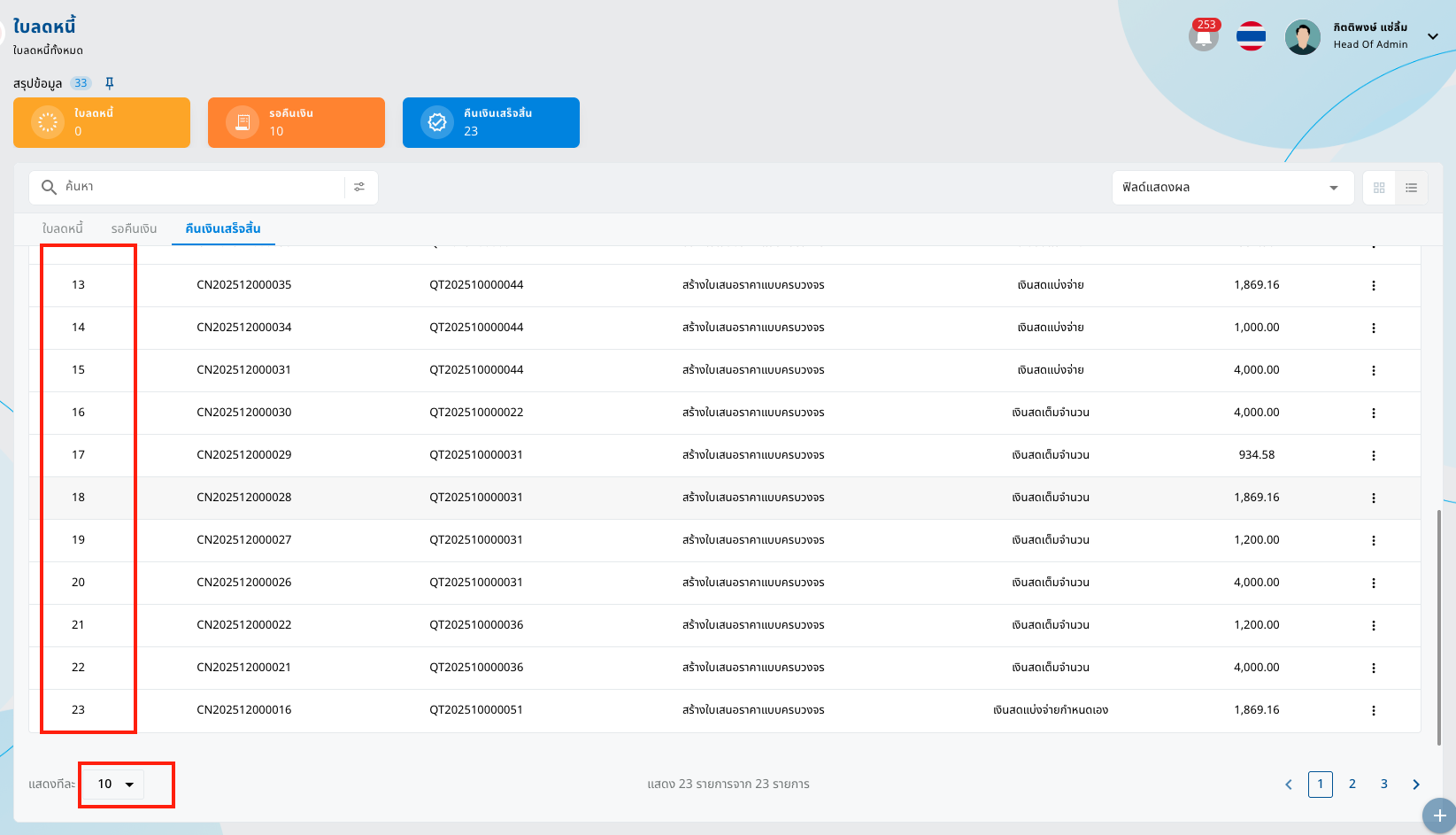Expand the ฟิลด์แสดงผล dropdown
The image size is (1456, 835).
[1232, 188]
